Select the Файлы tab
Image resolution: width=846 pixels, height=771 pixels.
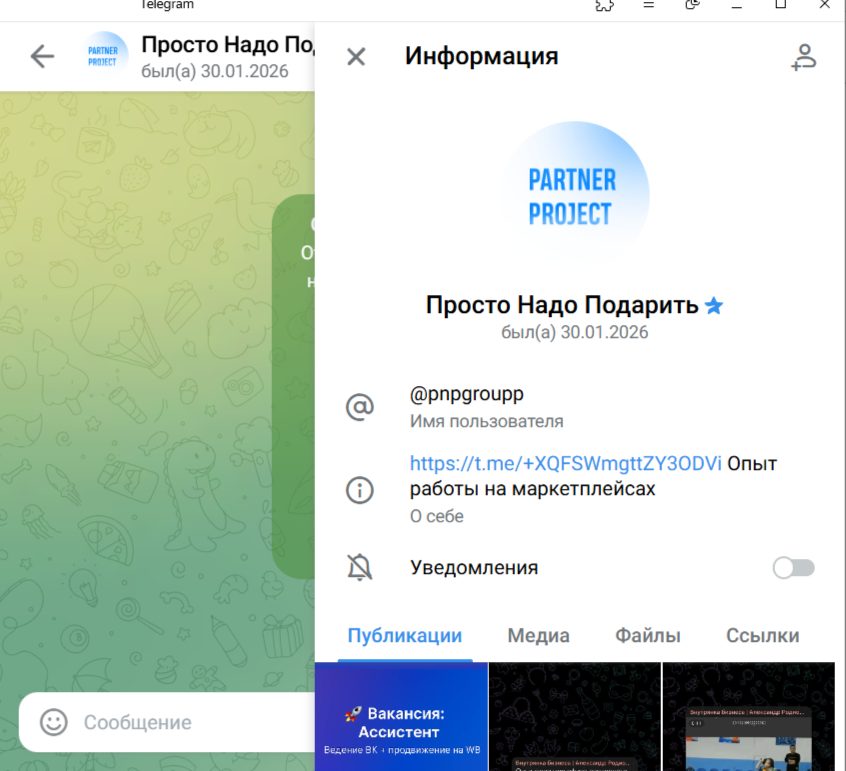coord(647,635)
